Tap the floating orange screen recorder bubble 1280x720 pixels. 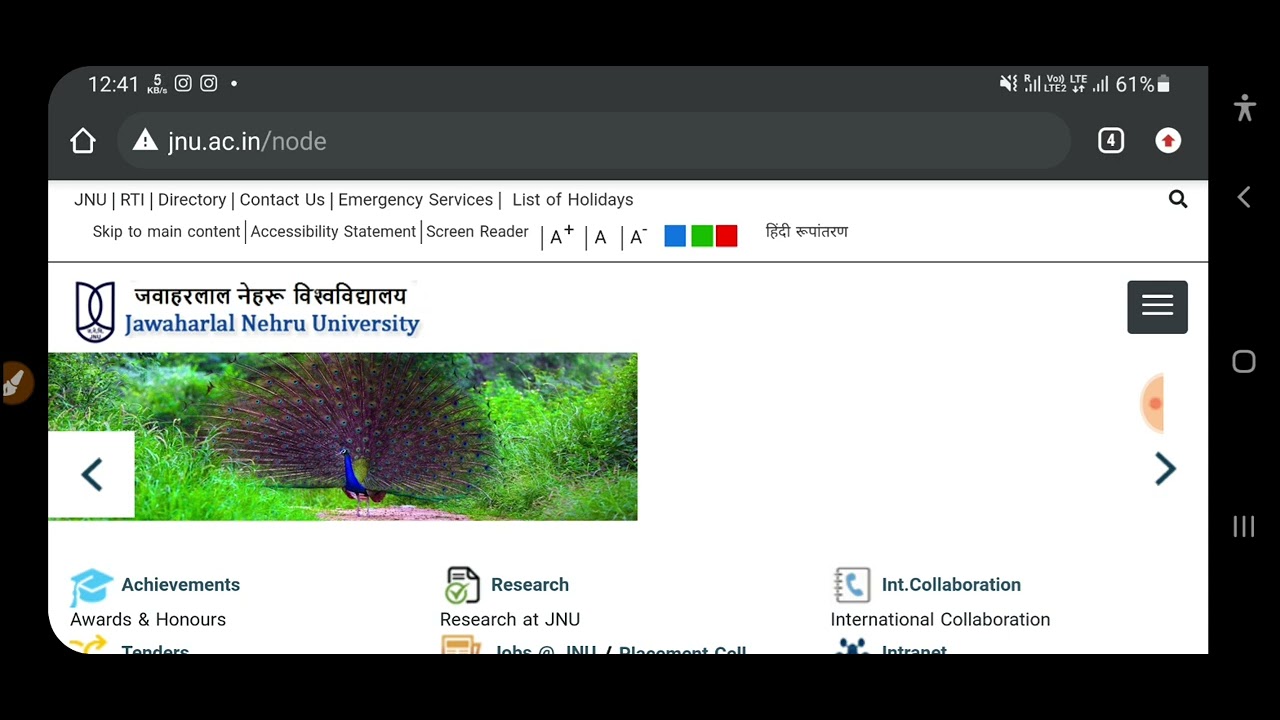point(1153,403)
